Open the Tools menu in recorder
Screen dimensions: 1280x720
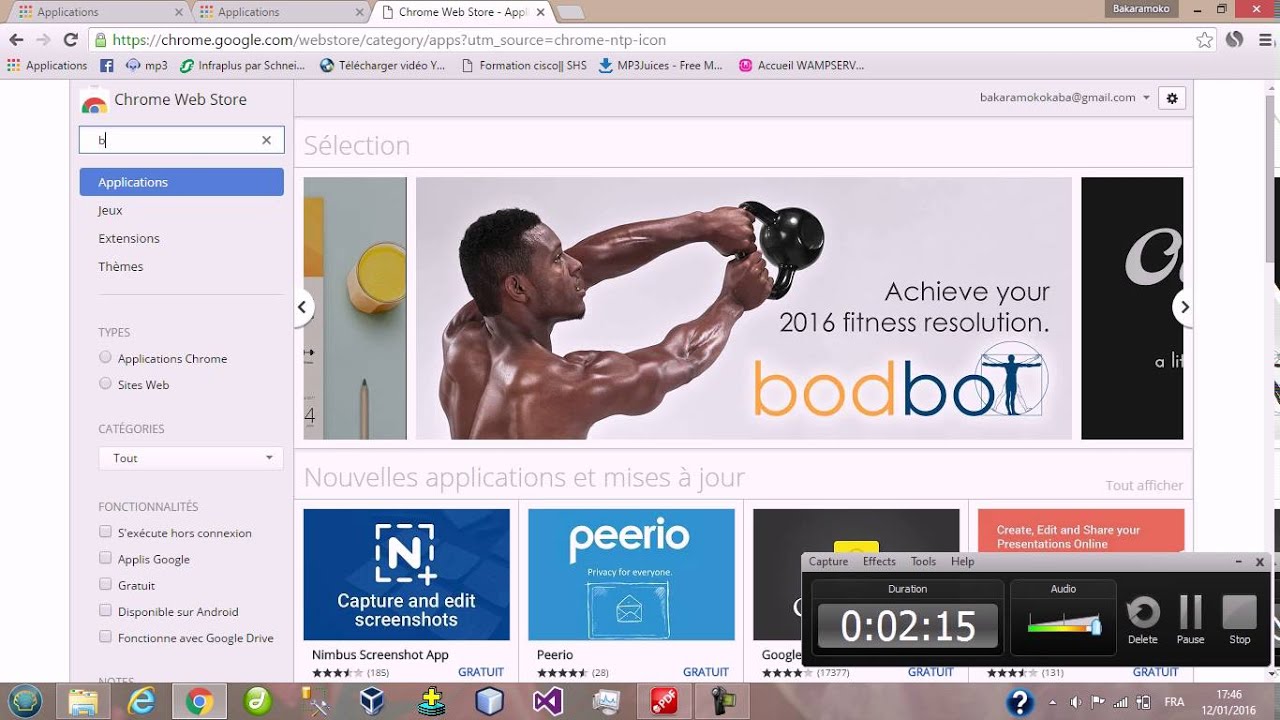pos(923,562)
